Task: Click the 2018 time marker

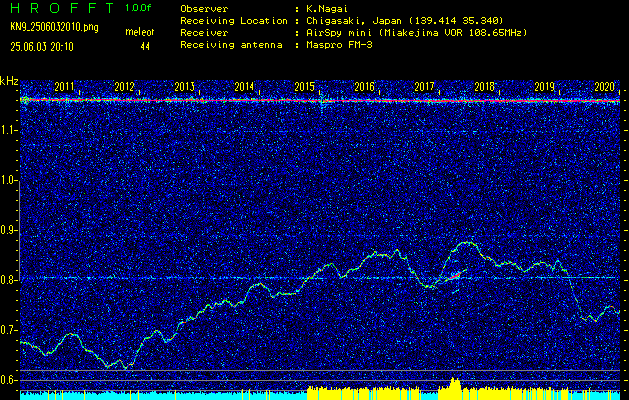Action: [485, 87]
